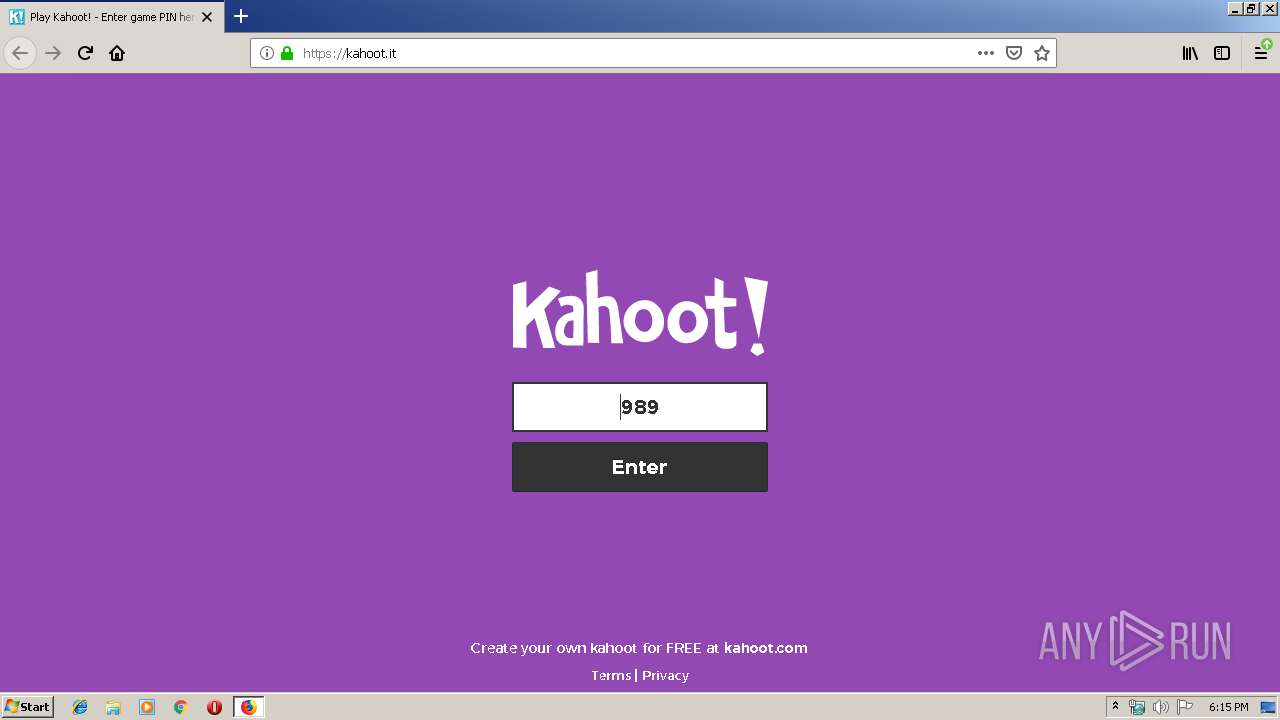Save page to Pocket
Viewport: 1280px width, 720px height.
click(x=1014, y=53)
